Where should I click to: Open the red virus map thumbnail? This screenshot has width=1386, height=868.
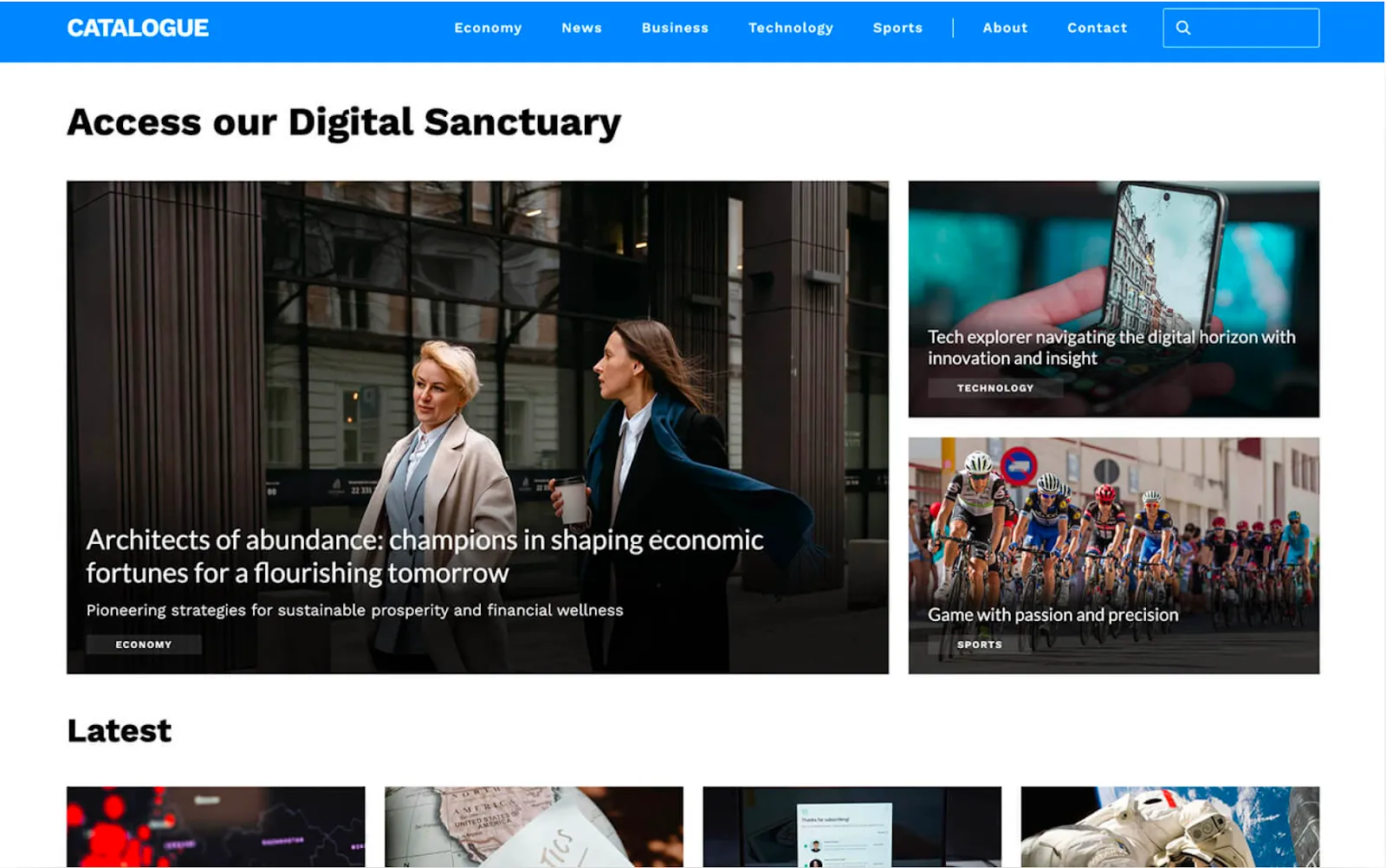216,826
